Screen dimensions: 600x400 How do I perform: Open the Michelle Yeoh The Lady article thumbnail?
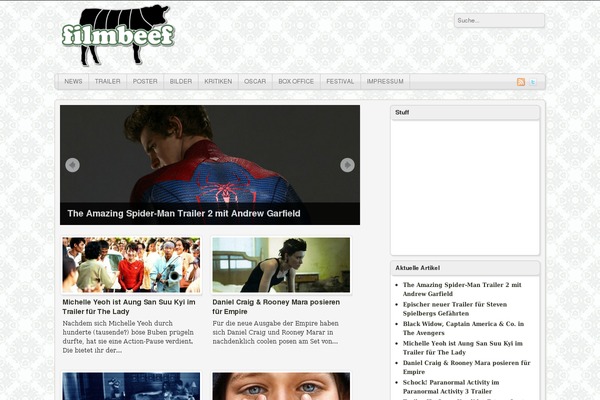[x=131, y=265]
